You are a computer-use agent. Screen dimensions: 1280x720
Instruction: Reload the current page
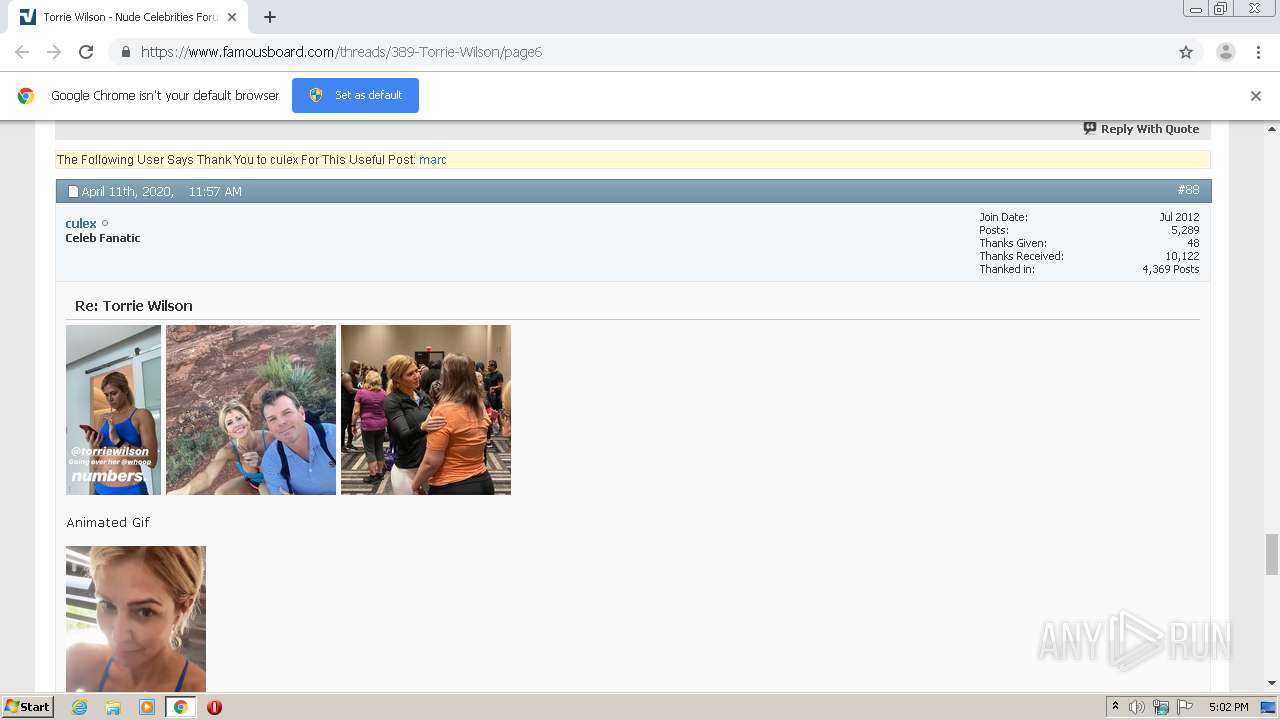coord(86,52)
